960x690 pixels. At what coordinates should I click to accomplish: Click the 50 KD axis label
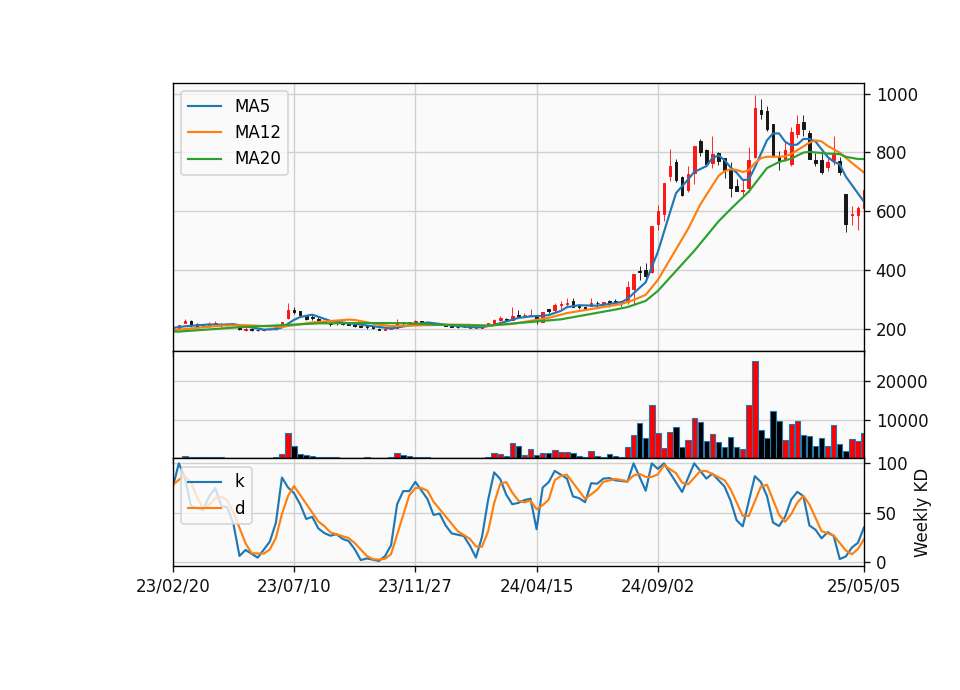tap(887, 514)
